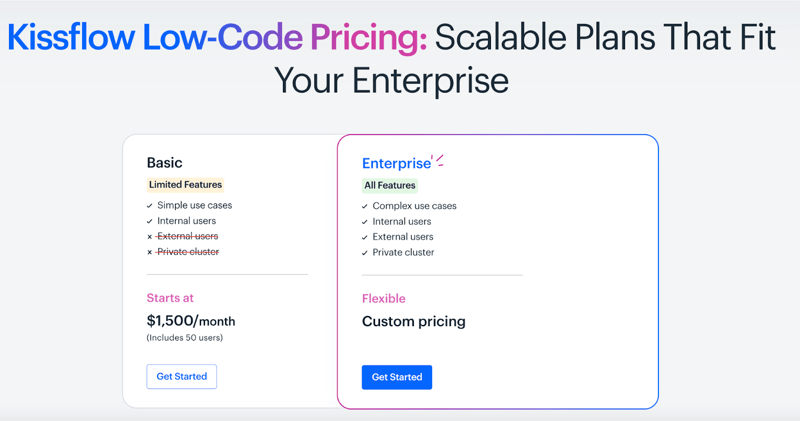Click the All Features green badge
Viewport: 800px width, 421px height.
pyautogui.click(x=390, y=185)
